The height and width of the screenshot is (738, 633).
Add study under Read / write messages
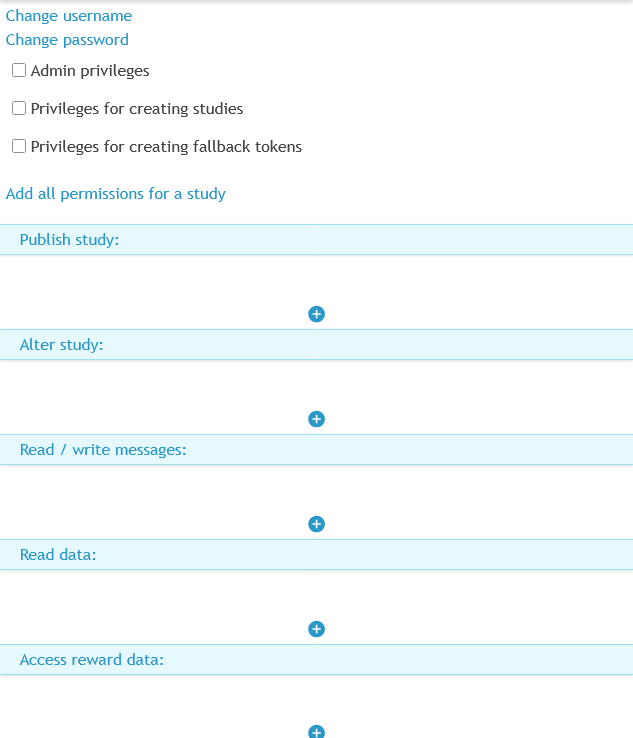coord(316,524)
